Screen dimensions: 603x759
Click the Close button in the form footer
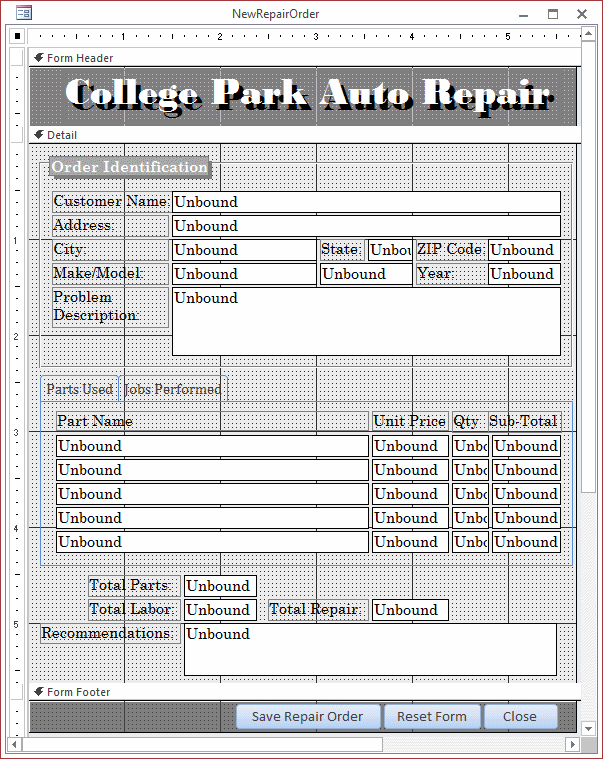point(520,716)
